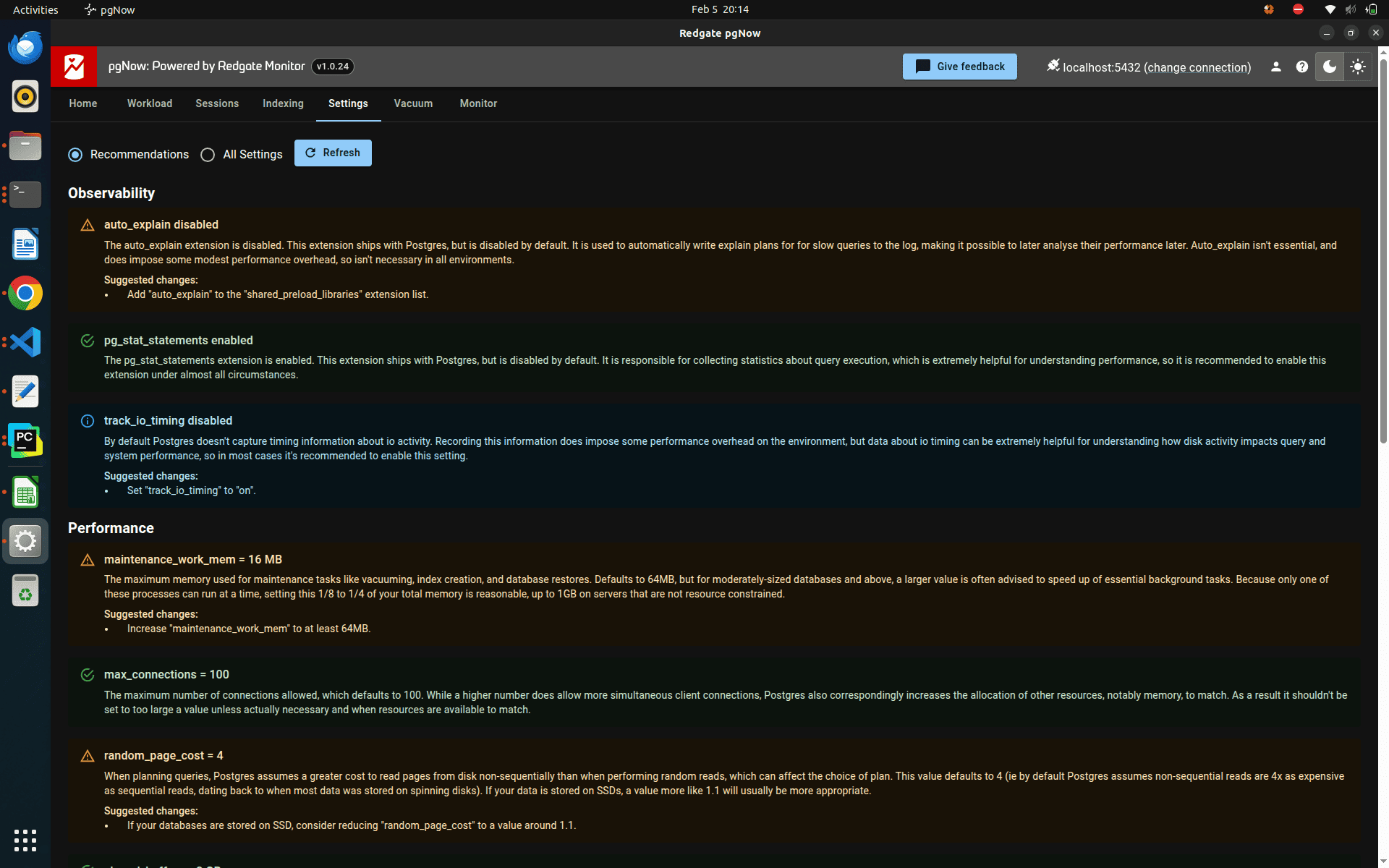The height and width of the screenshot is (868, 1389).
Task: Switch to dark mode moon icon
Action: (x=1330, y=67)
